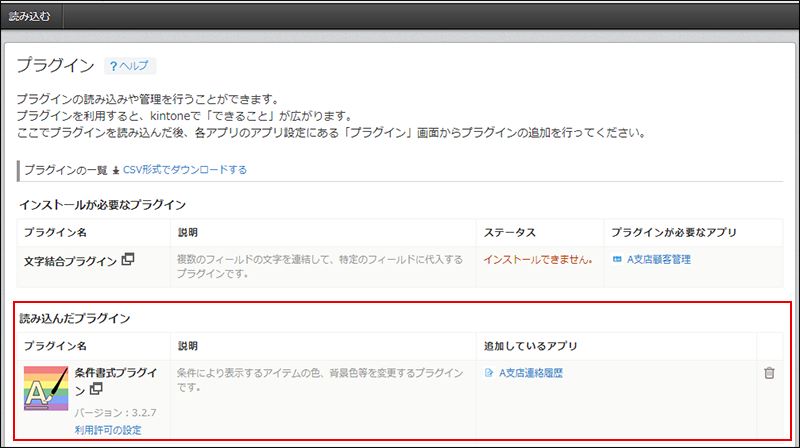This screenshot has width=800, height=448.
Task: Click the 条件書式プラグイン plugin name
Action: 116,381
